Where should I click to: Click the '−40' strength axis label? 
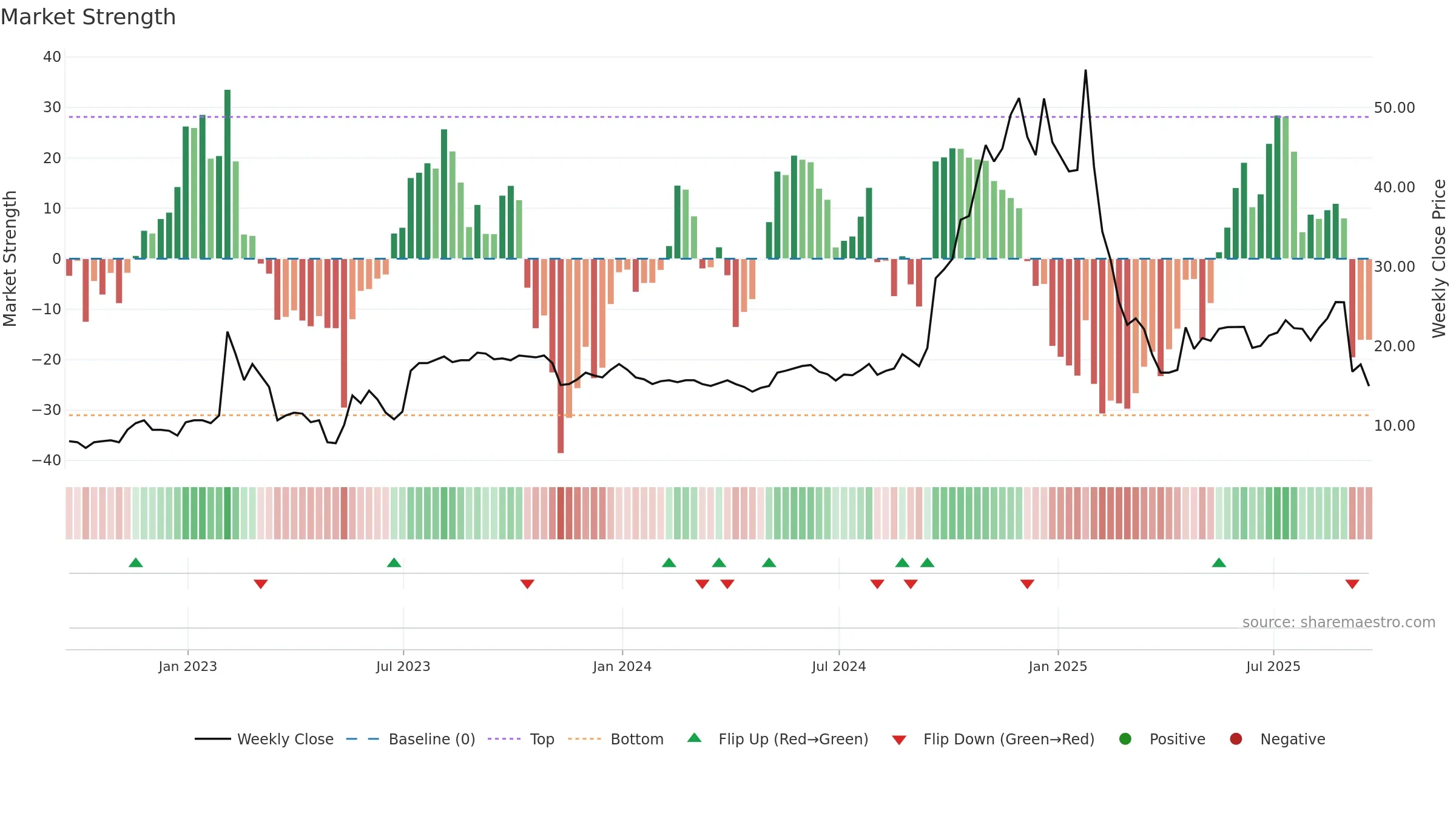click(x=47, y=460)
